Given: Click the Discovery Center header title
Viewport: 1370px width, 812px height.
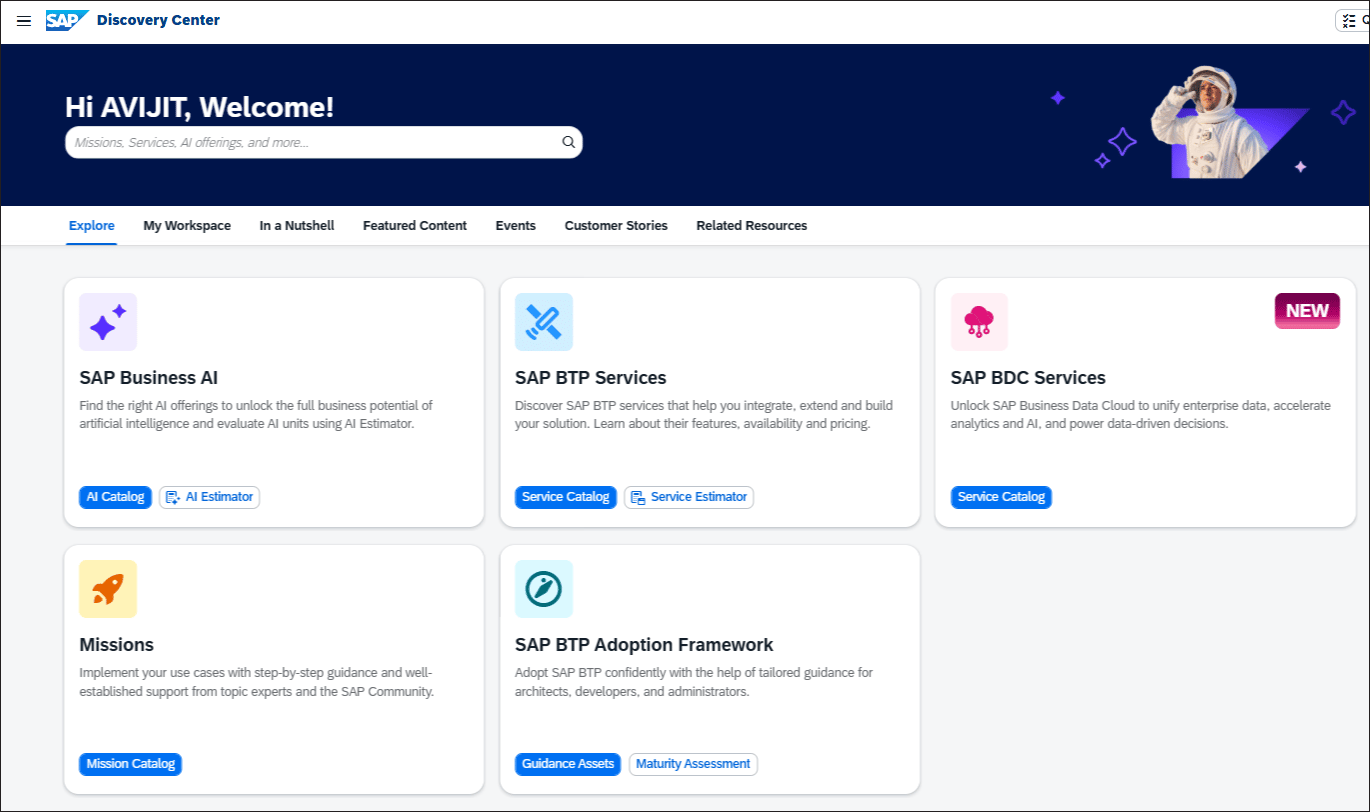Looking at the screenshot, I should click(158, 20).
